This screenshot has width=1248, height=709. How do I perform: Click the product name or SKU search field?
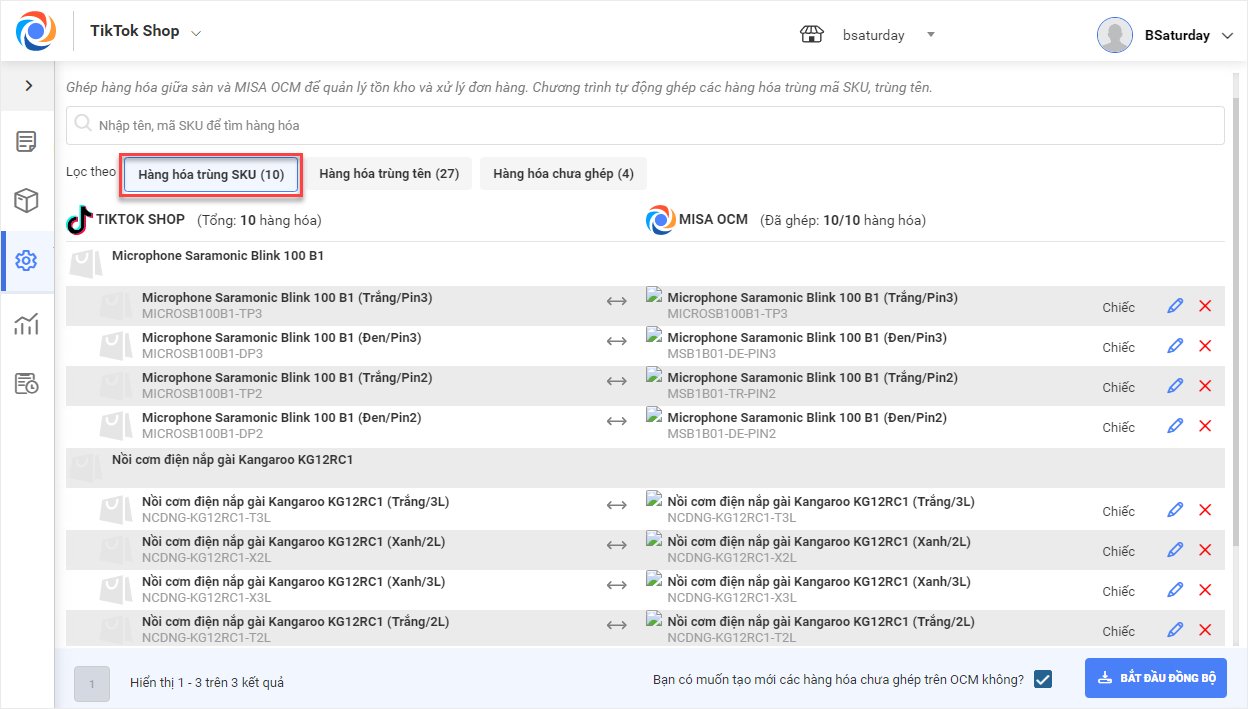[645, 125]
